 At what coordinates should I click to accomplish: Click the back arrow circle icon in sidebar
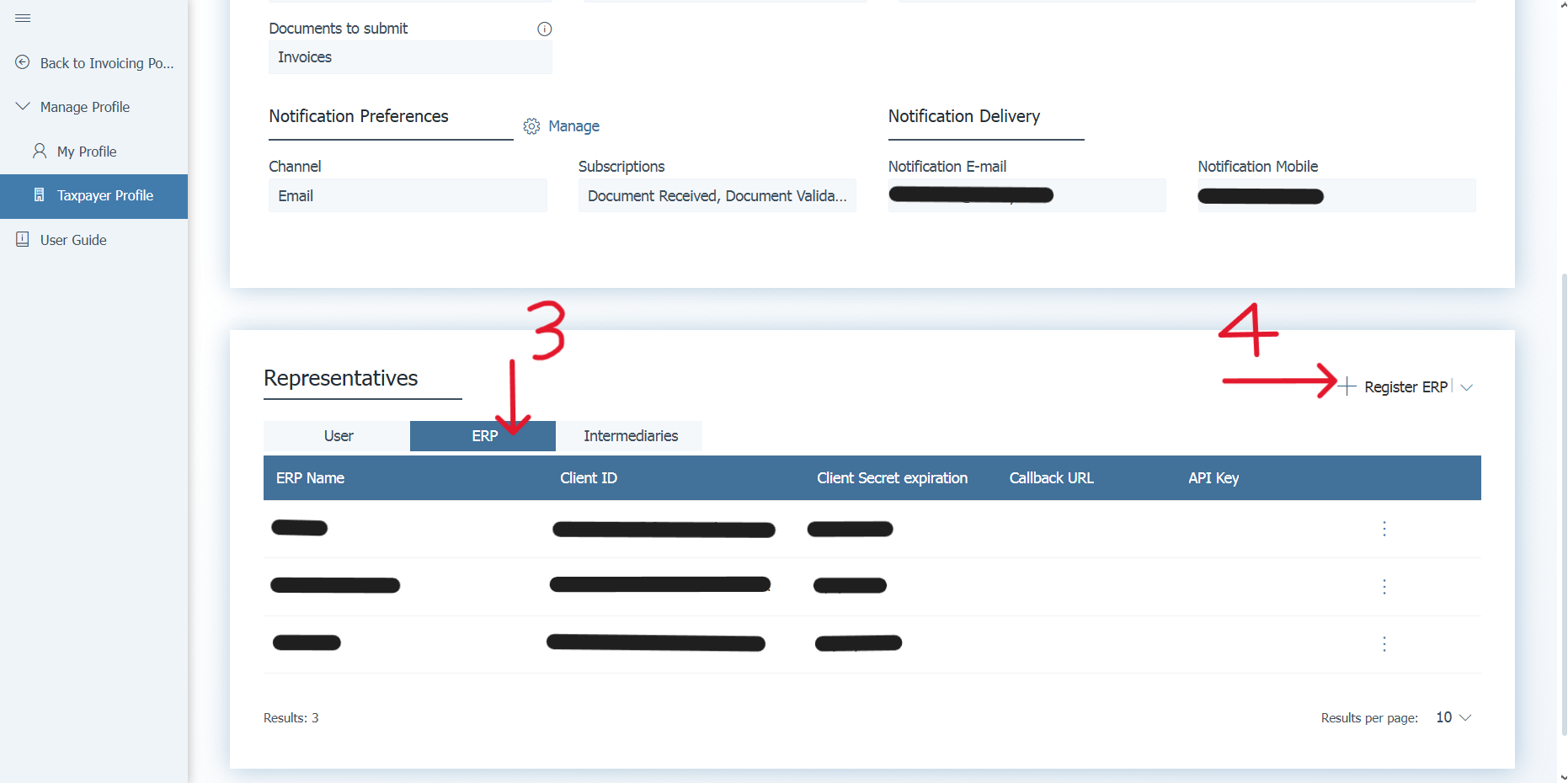(23, 62)
